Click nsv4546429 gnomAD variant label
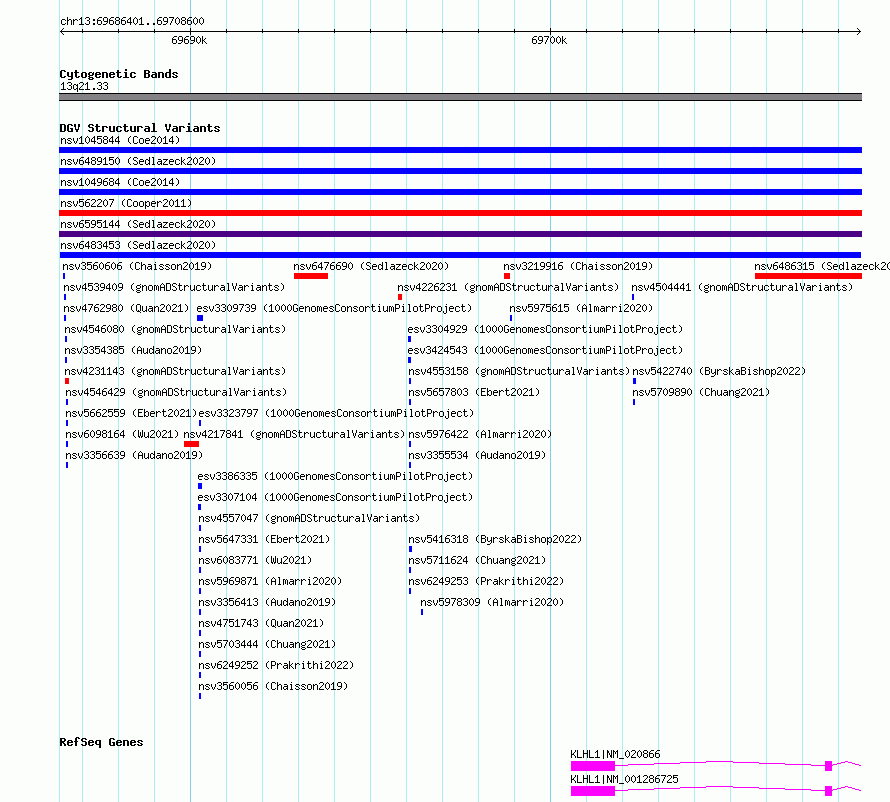This screenshot has height=802, width=890. tap(177, 392)
